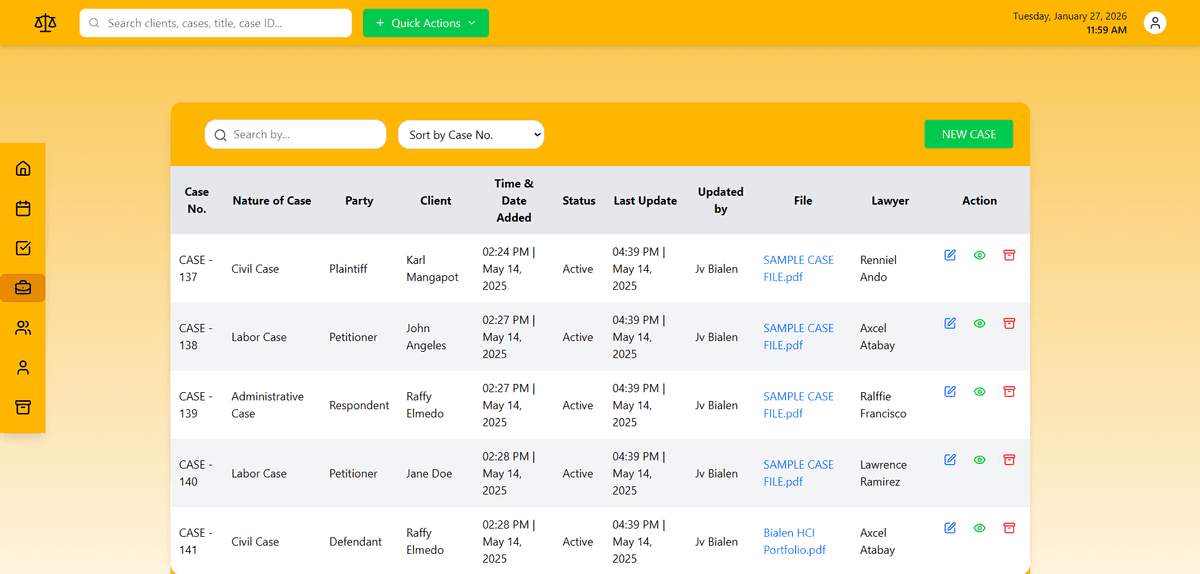View details of CASE - 137

point(980,255)
